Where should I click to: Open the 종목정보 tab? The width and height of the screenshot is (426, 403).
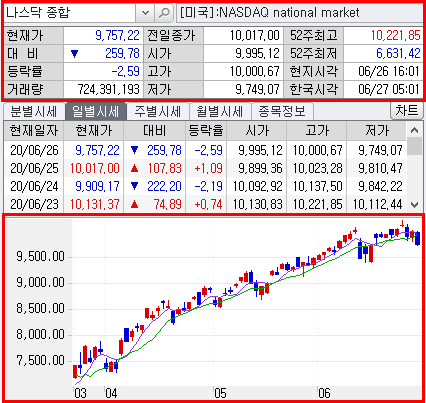click(282, 111)
